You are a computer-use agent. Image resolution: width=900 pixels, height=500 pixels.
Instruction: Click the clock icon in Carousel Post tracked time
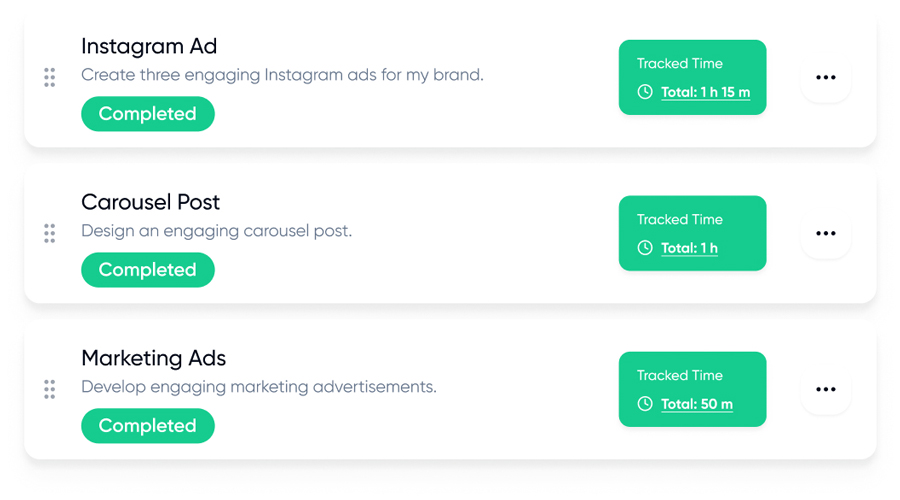(645, 248)
